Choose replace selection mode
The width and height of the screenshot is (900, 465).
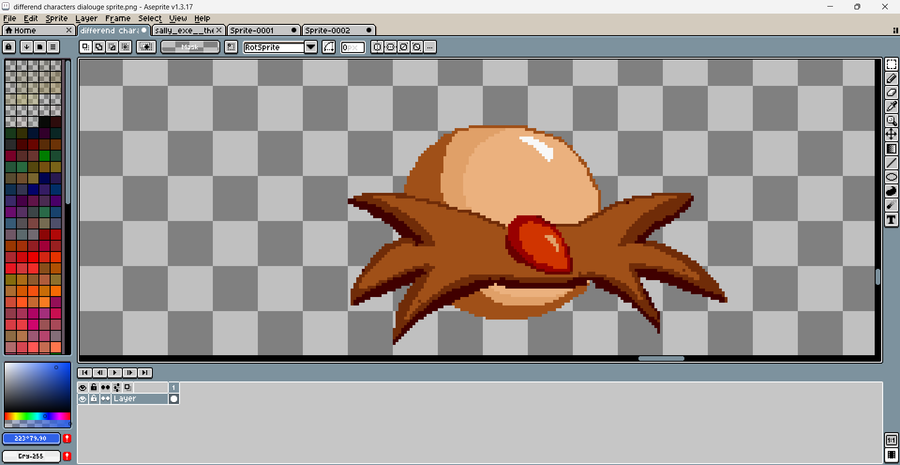point(86,47)
